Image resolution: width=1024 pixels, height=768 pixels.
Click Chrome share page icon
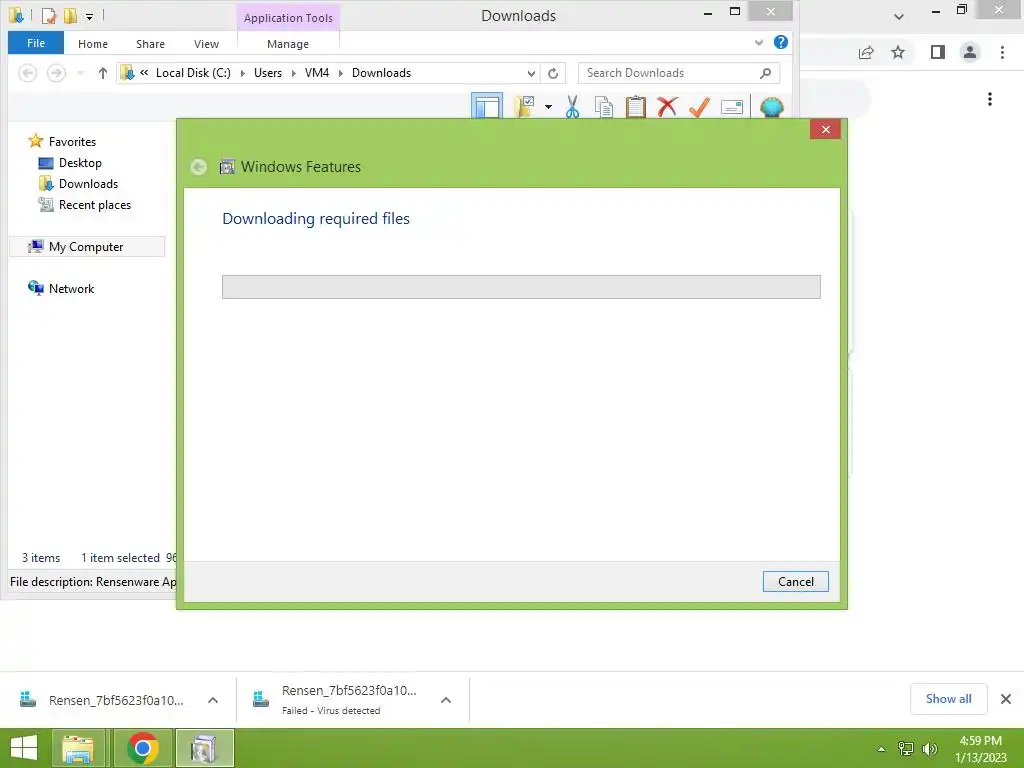[x=866, y=52]
